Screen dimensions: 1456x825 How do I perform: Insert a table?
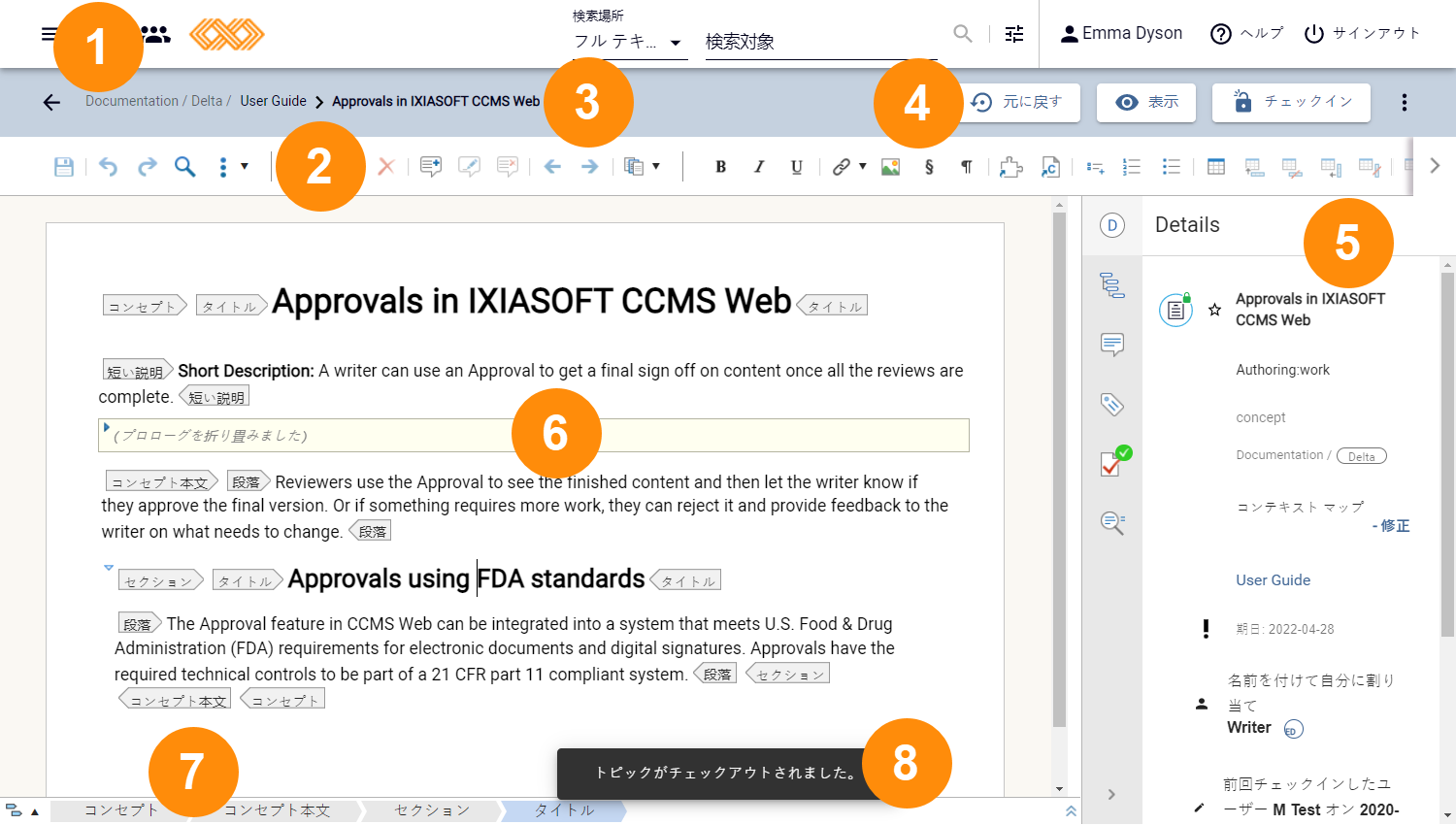point(1215,167)
